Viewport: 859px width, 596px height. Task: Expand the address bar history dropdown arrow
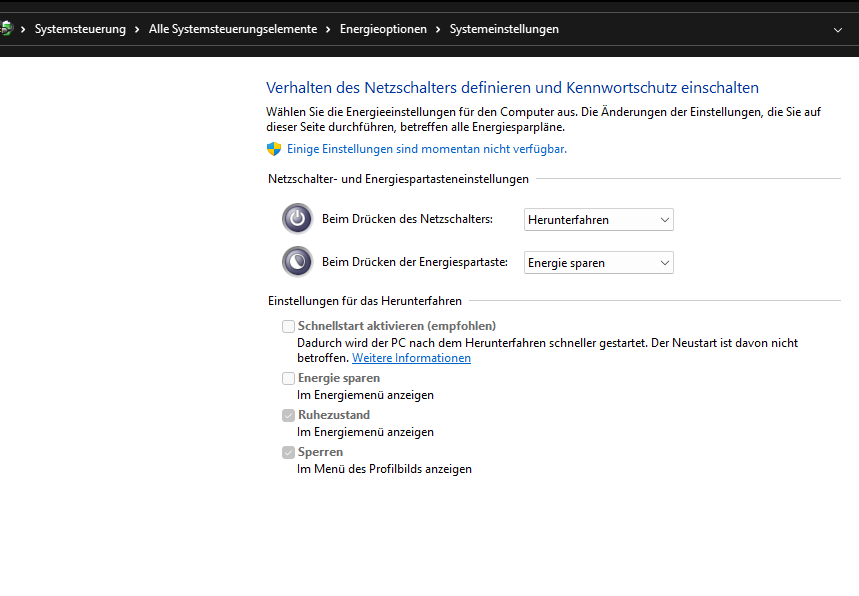pyautogui.click(x=838, y=30)
